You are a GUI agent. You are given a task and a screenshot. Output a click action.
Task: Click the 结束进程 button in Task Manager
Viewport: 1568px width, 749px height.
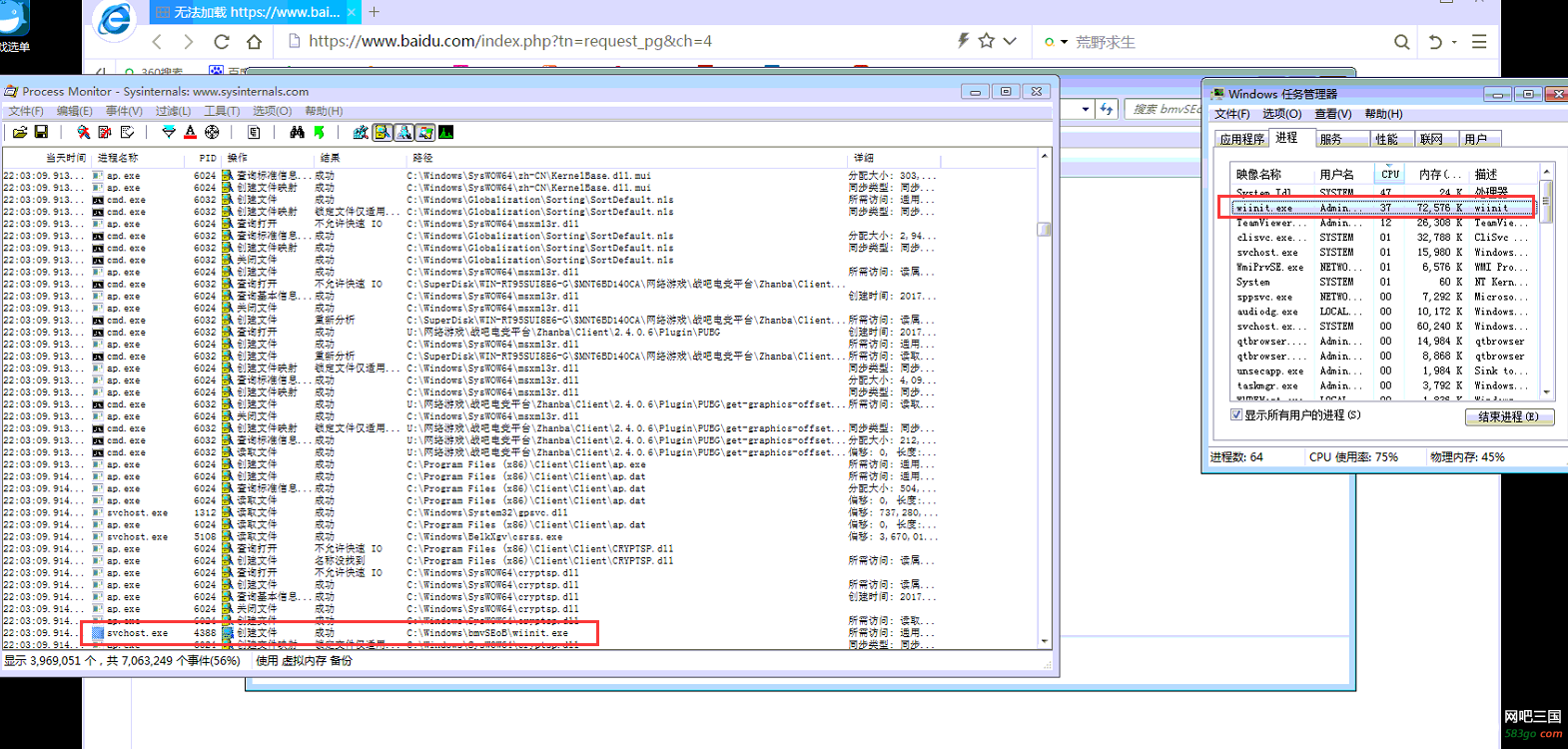coord(1508,416)
